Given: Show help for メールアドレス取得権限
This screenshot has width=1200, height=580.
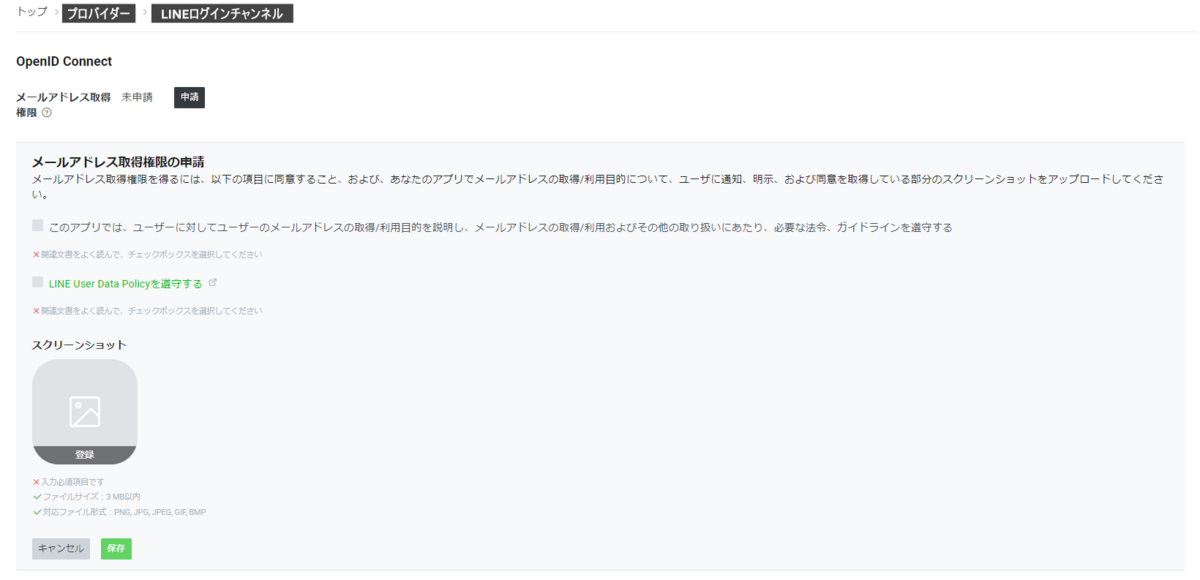Looking at the screenshot, I should pyautogui.click(x=47, y=113).
